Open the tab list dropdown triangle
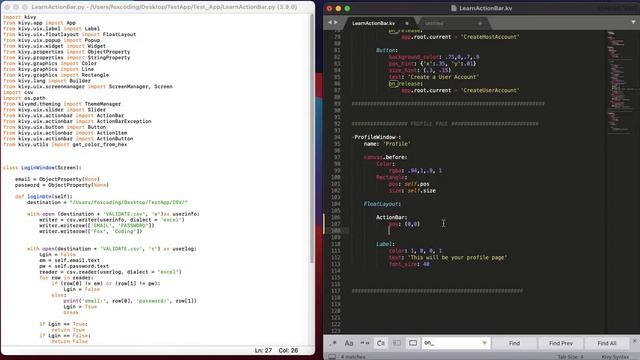 coord(633,22)
